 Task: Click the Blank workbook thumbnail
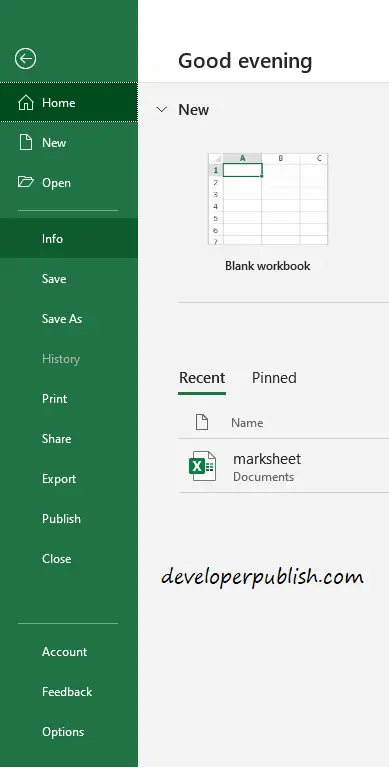pyautogui.click(x=268, y=199)
